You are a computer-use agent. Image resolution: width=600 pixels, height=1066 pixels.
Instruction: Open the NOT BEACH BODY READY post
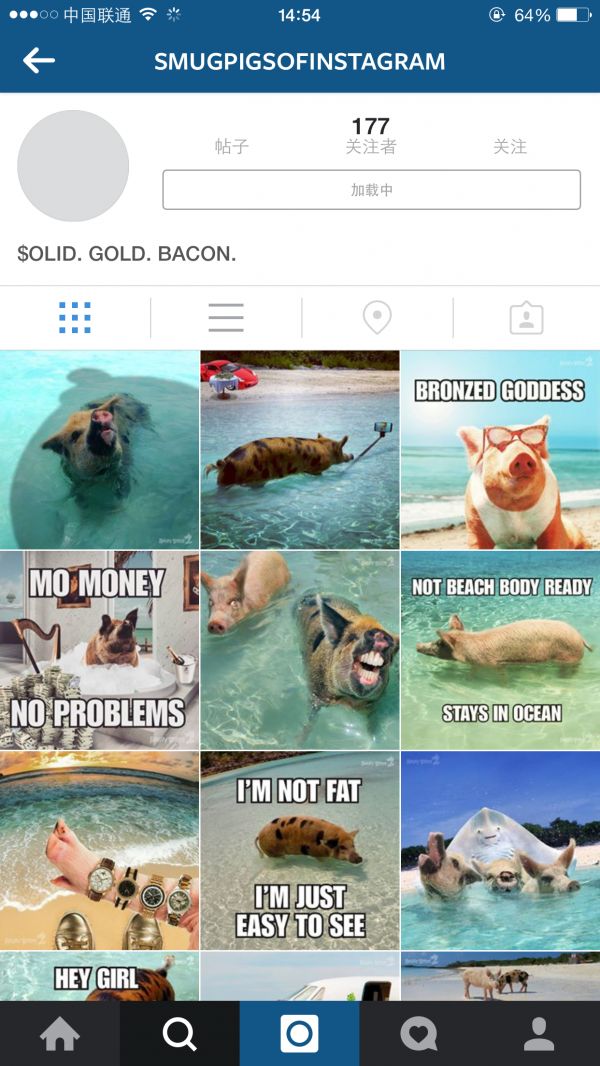(x=500, y=650)
